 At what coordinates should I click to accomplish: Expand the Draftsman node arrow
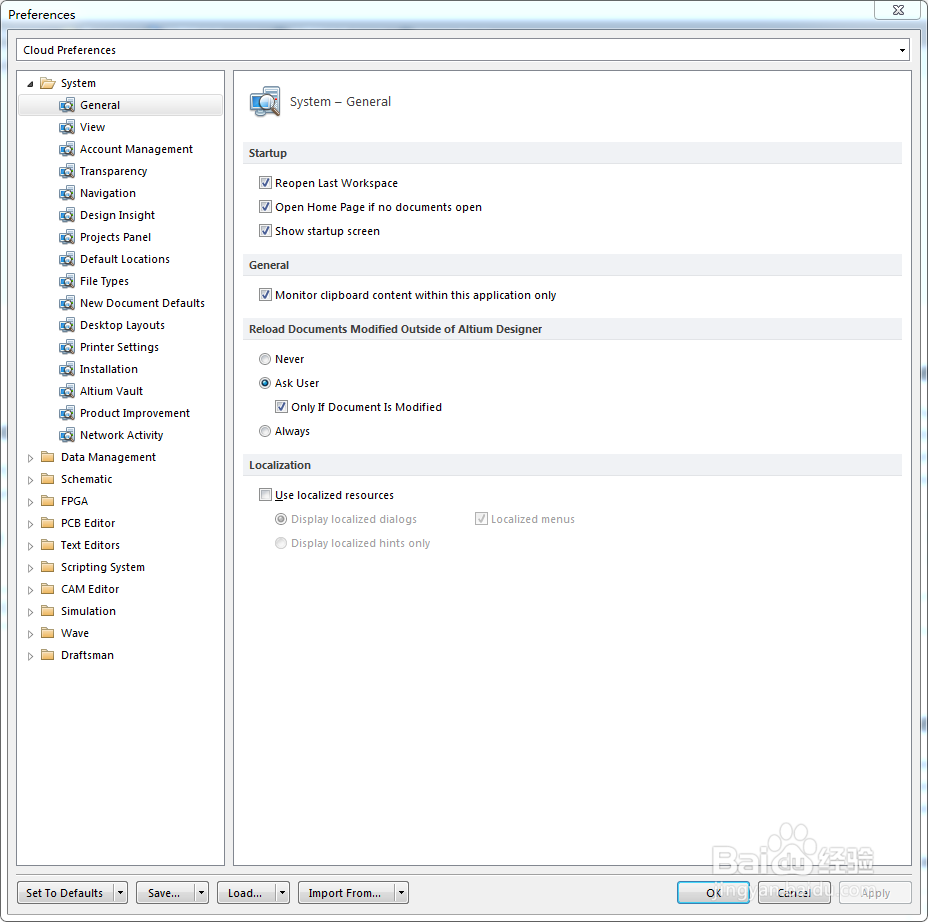[x=30, y=656]
